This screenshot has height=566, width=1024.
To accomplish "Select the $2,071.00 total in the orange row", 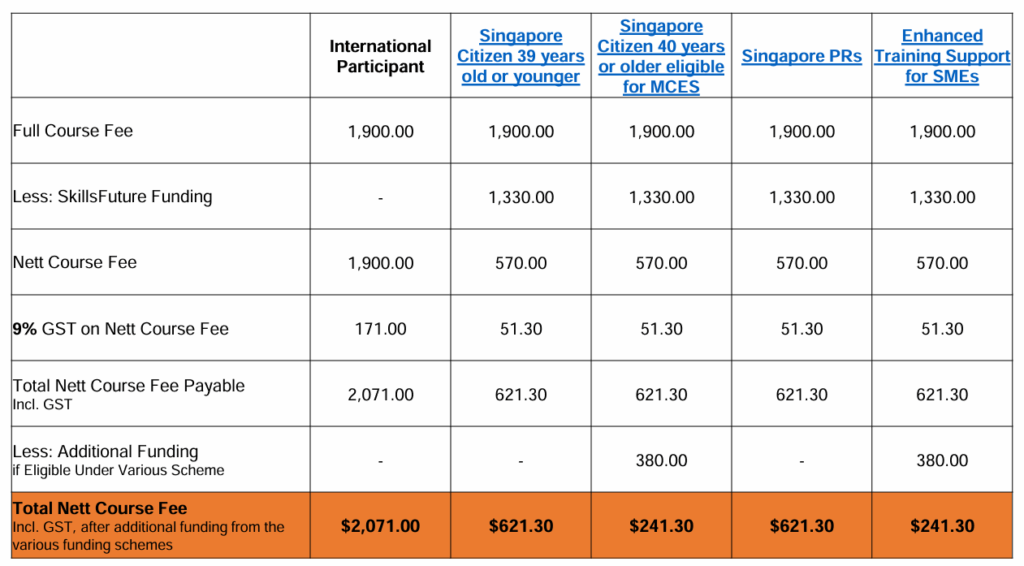I will 380,526.
